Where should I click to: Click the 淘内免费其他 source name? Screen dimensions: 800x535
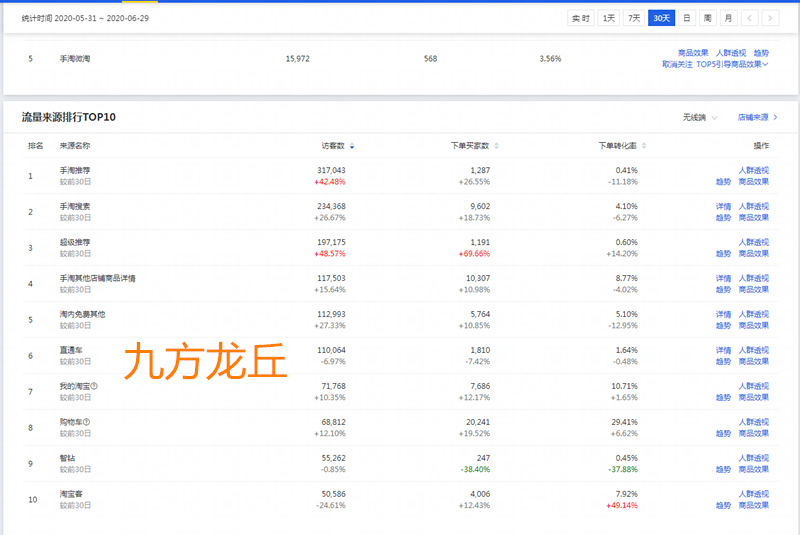tap(82, 314)
